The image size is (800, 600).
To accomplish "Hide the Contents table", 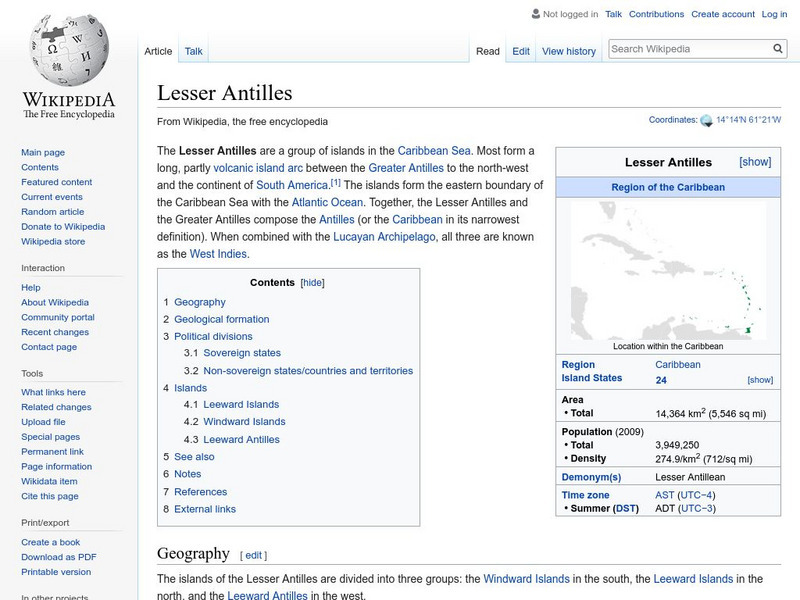I will coord(312,283).
